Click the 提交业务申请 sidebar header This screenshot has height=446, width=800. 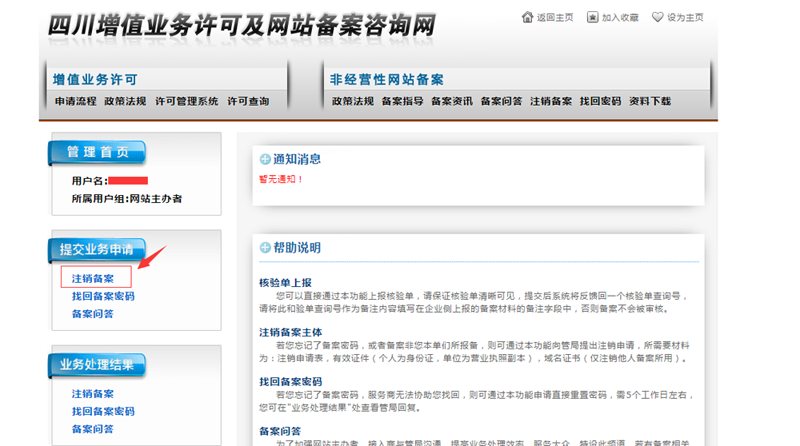tap(97, 250)
